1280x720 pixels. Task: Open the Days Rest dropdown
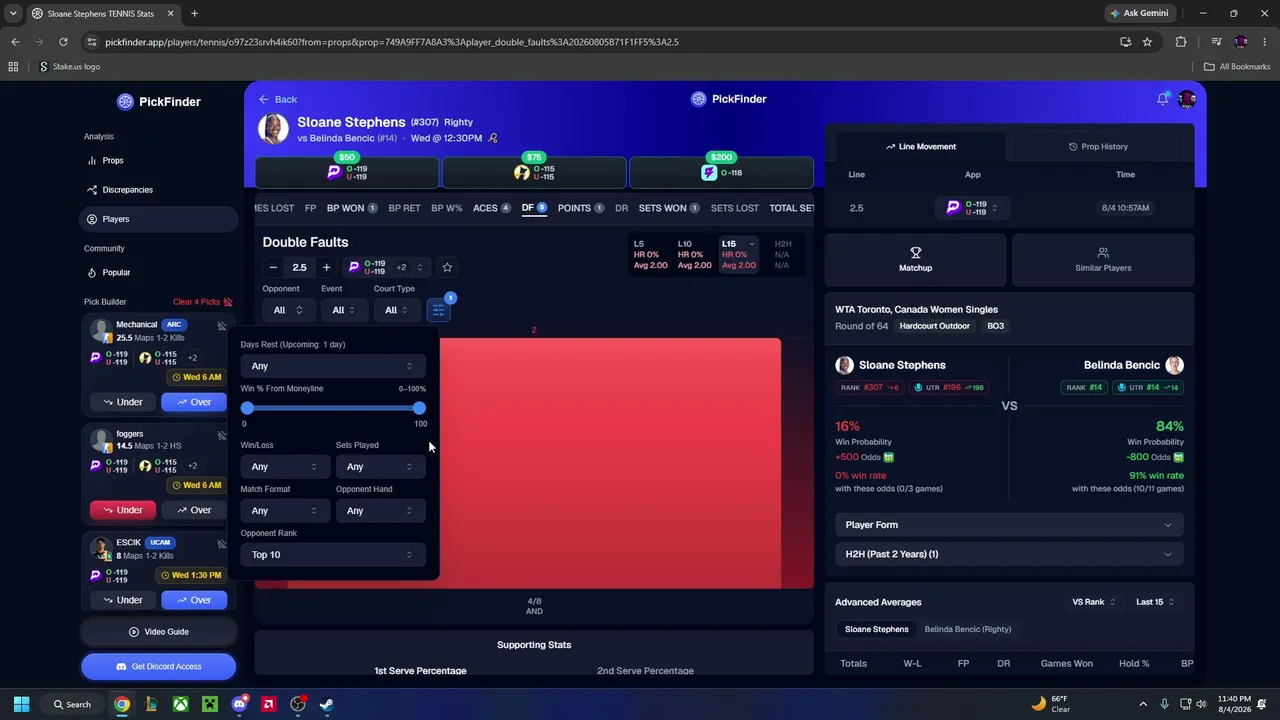click(x=331, y=366)
